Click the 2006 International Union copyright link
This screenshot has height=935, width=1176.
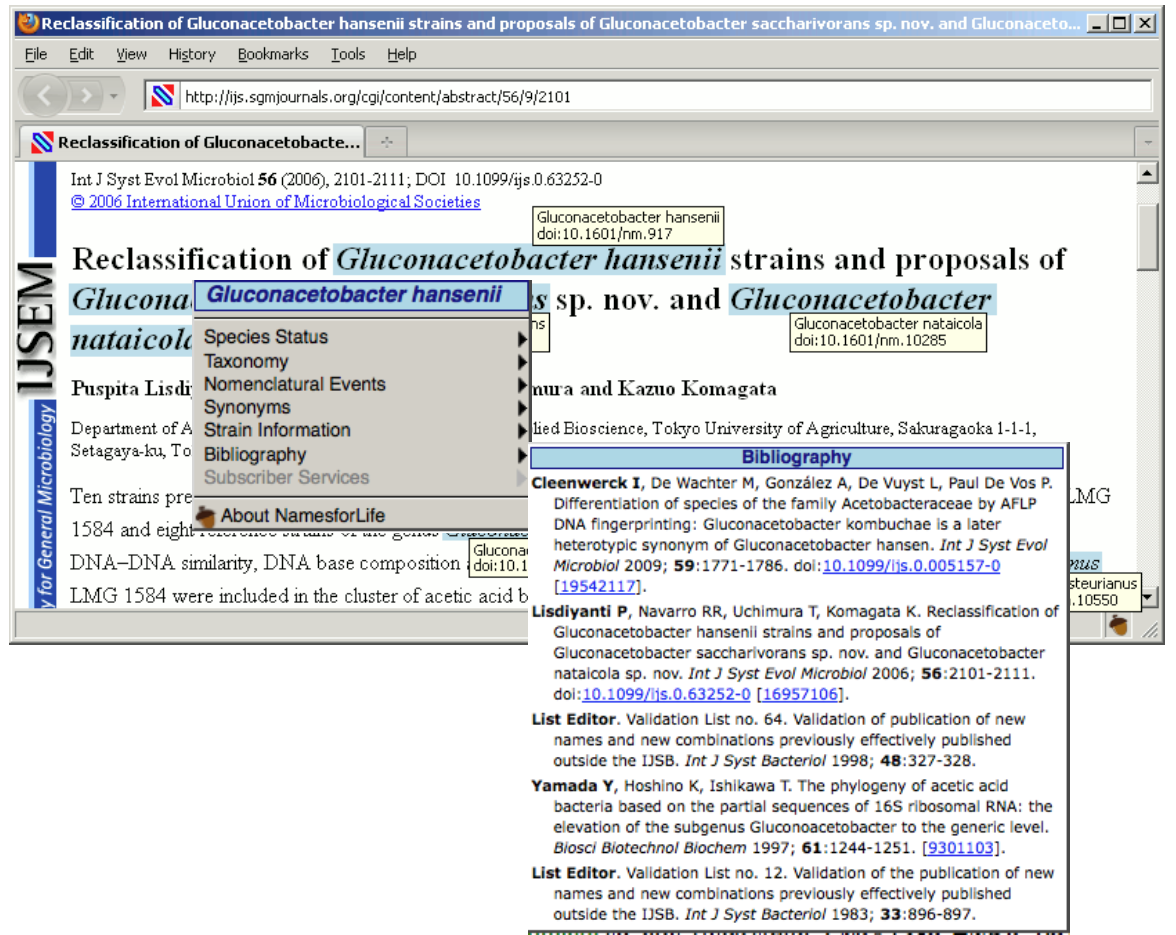275,202
